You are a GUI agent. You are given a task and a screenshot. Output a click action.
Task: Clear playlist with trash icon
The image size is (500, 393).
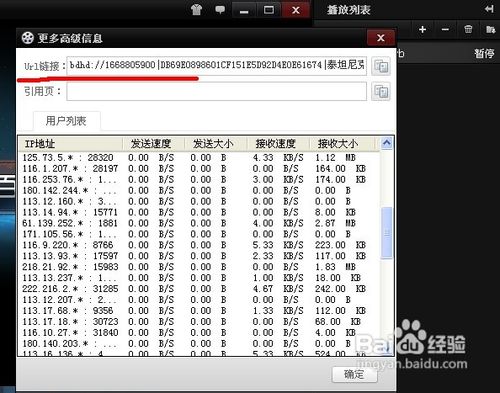tap(468, 29)
